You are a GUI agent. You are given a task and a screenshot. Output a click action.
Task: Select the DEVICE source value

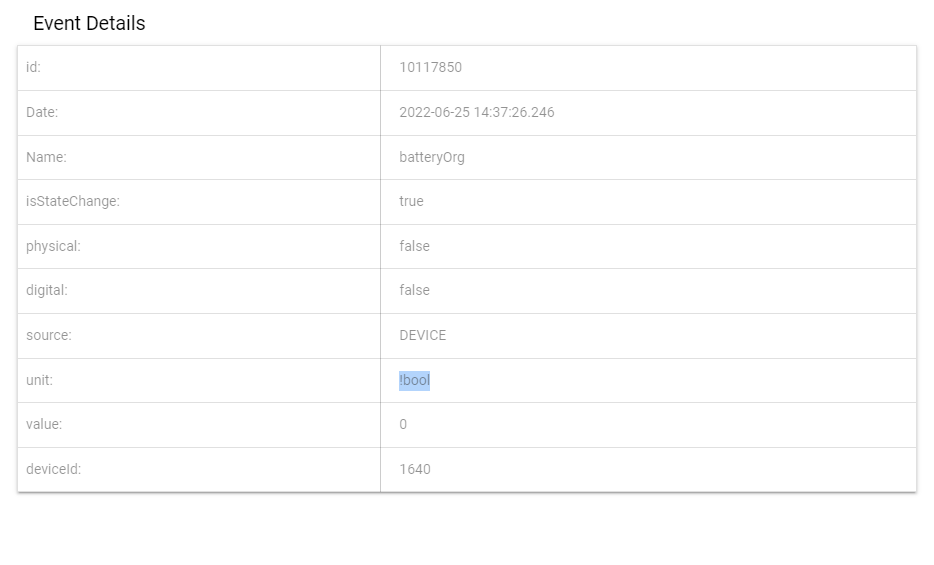(x=422, y=335)
